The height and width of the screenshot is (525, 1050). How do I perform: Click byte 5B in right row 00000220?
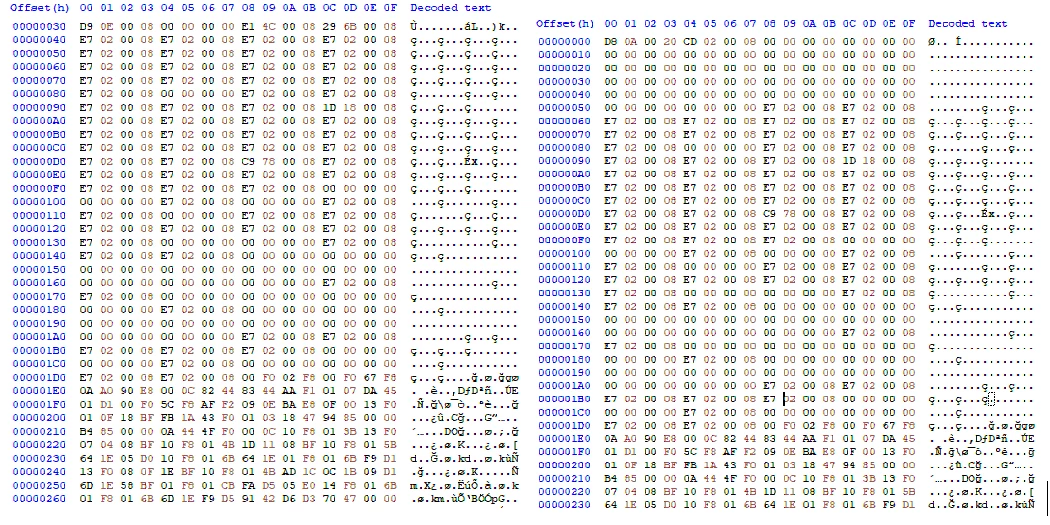(908, 492)
